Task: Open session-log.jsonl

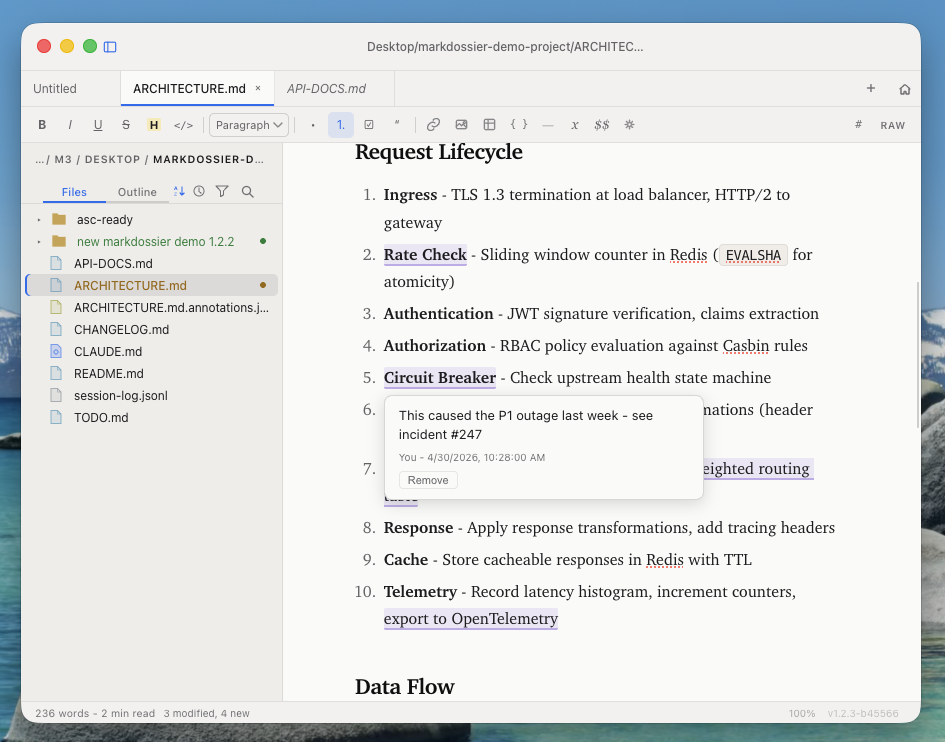Action: (152, 395)
